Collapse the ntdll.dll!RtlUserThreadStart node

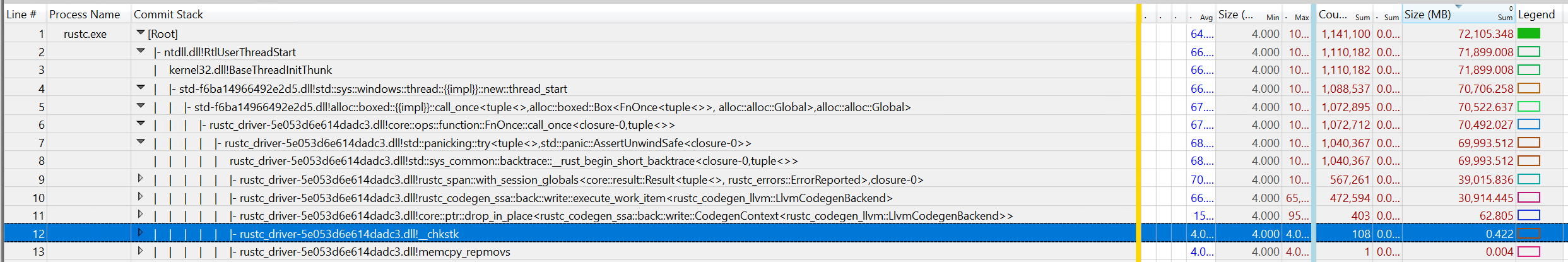140,51
